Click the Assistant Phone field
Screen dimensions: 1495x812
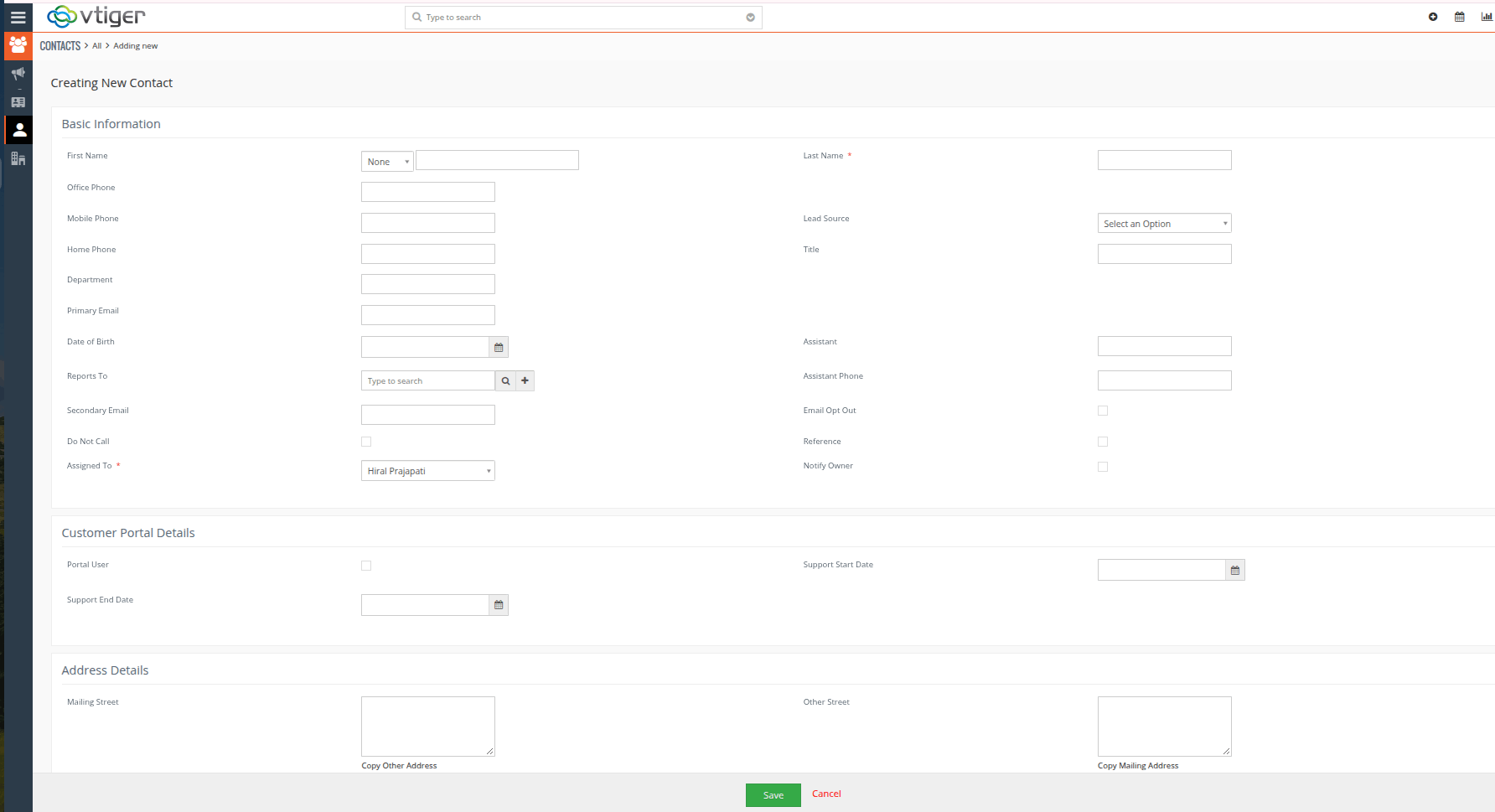point(1165,380)
